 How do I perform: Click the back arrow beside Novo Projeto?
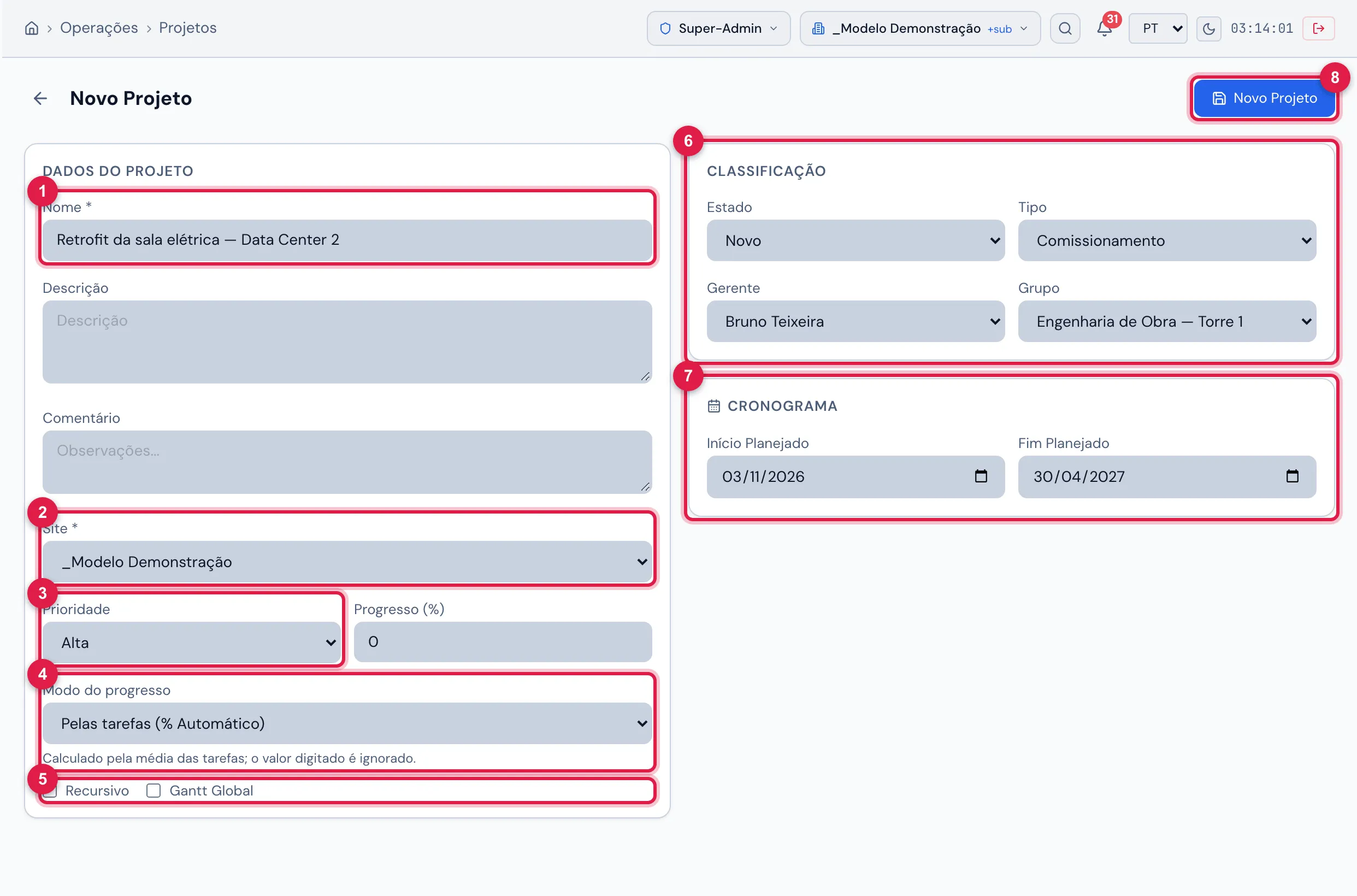click(40, 98)
